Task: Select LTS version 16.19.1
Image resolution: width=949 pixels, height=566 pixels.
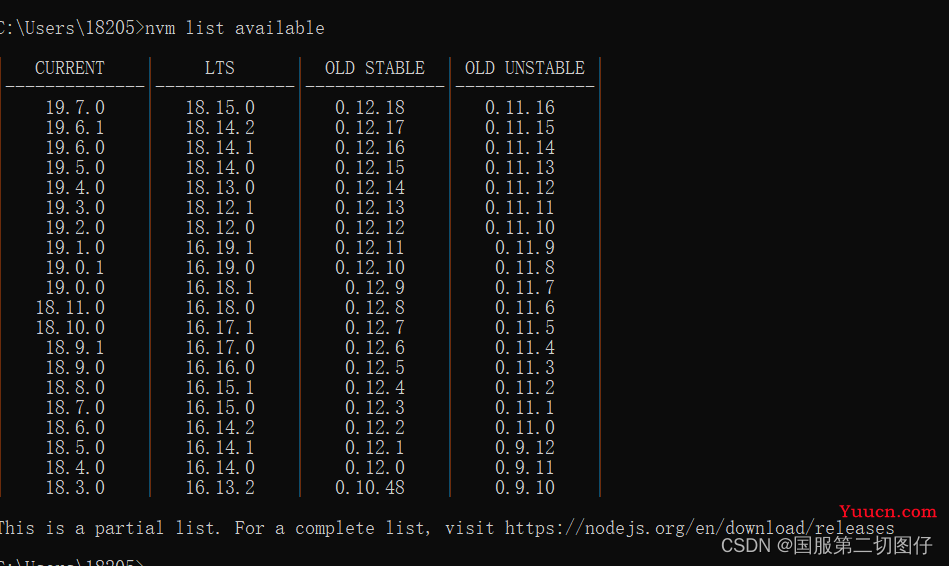Action: coord(220,248)
